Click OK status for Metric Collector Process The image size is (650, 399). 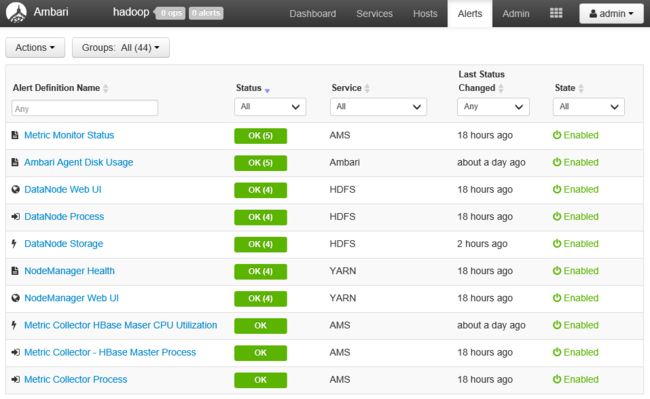260,380
